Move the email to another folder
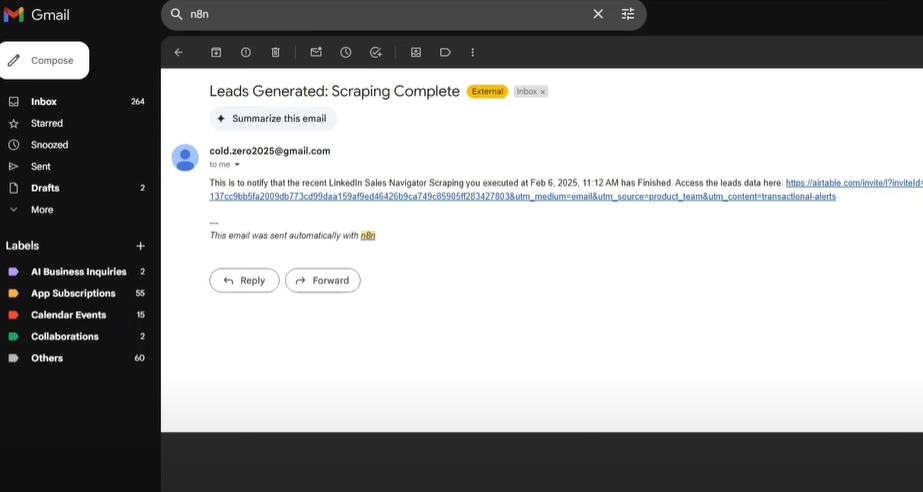 416,52
